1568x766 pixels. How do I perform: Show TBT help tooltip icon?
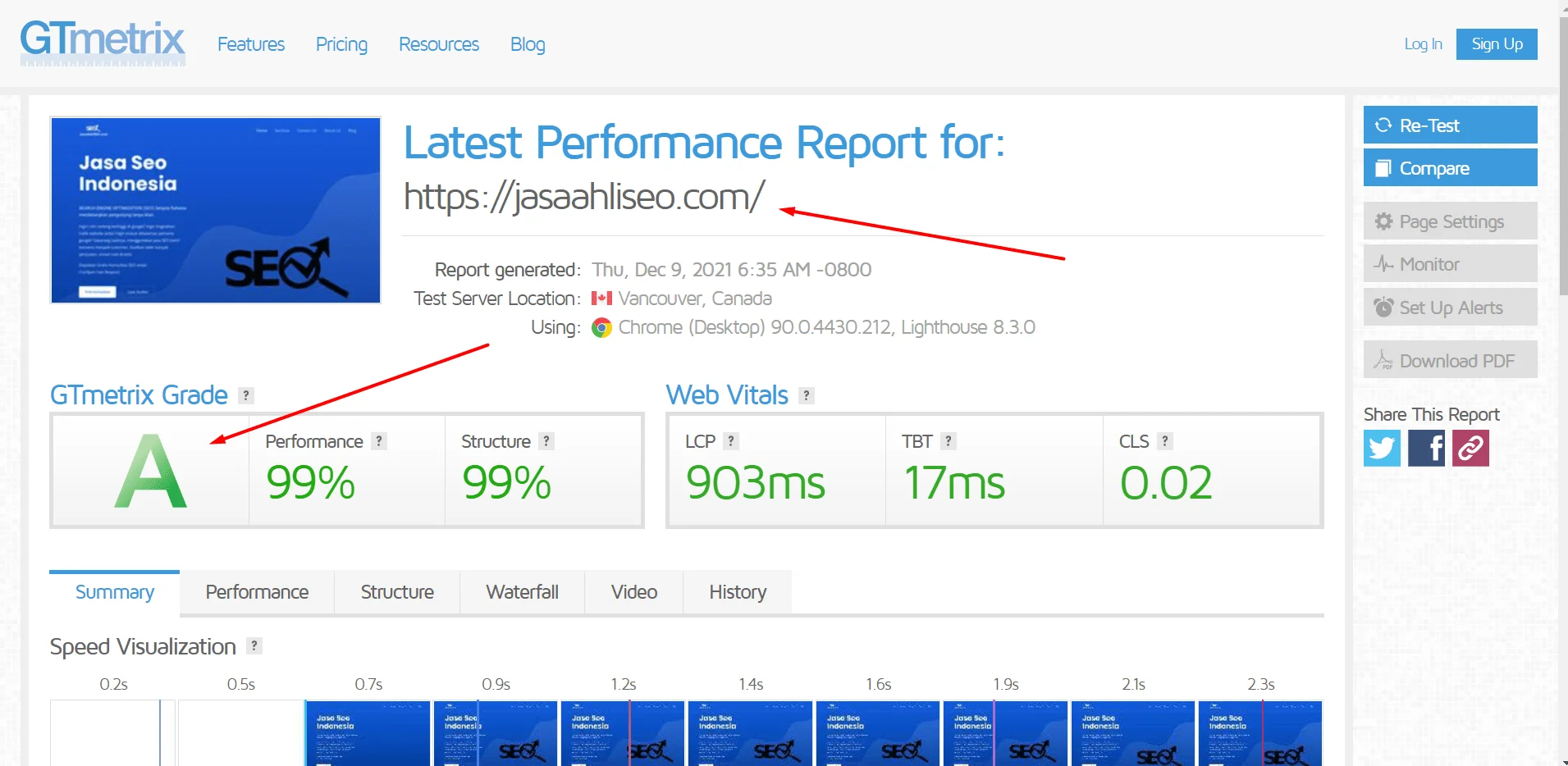pos(948,441)
